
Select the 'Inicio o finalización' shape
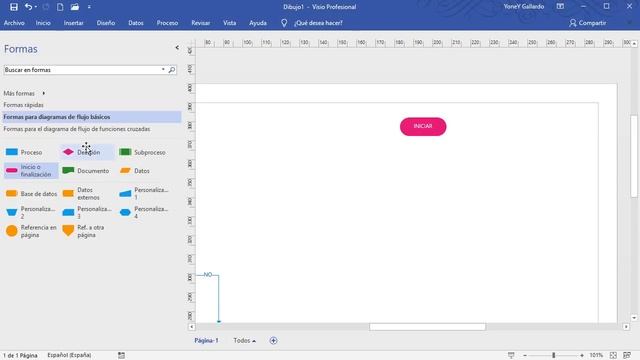31,171
